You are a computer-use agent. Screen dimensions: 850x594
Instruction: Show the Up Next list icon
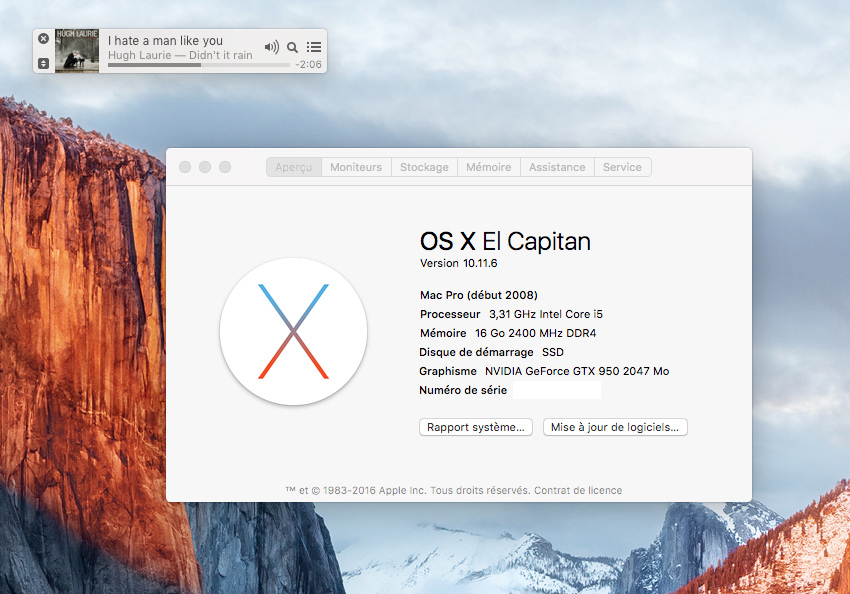314,47
